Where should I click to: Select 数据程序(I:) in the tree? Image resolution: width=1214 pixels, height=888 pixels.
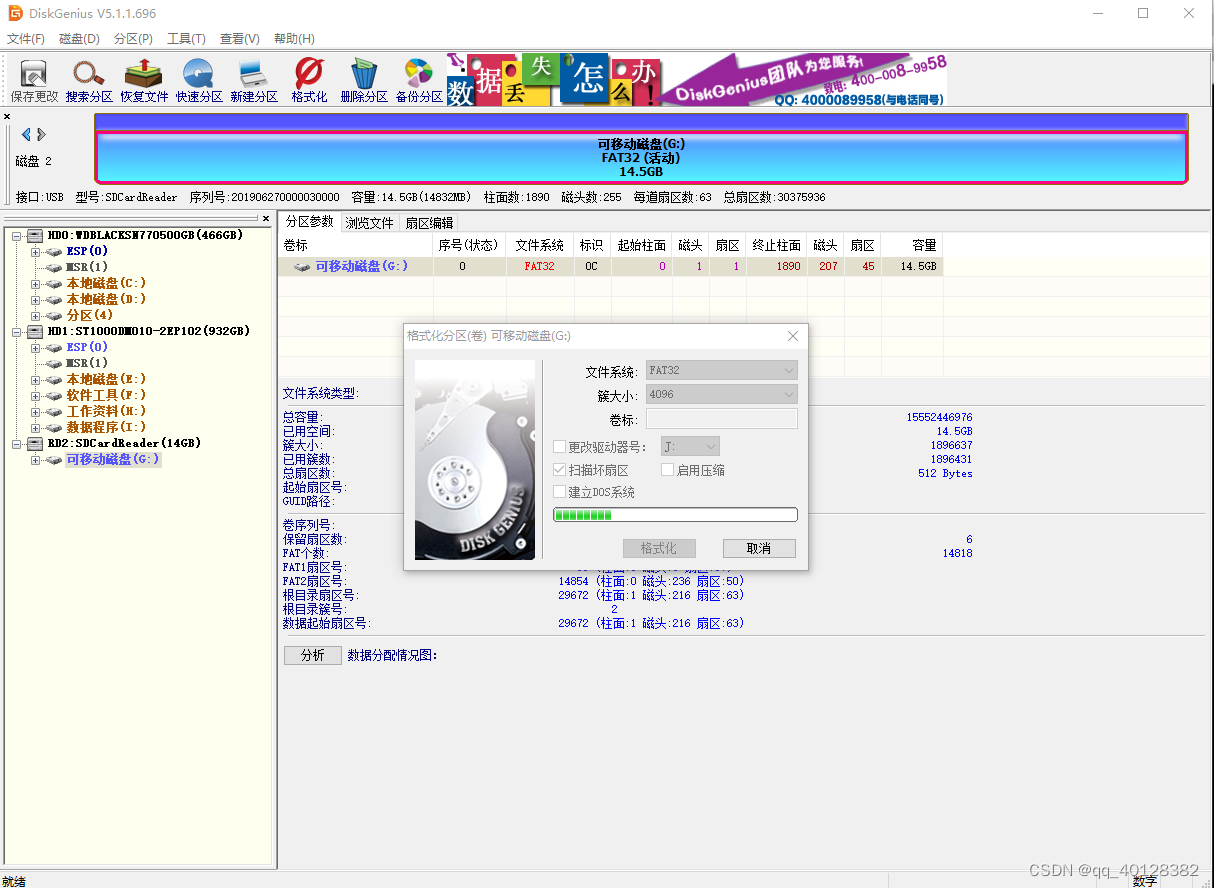pyautogui.click(x=106, y=427)
